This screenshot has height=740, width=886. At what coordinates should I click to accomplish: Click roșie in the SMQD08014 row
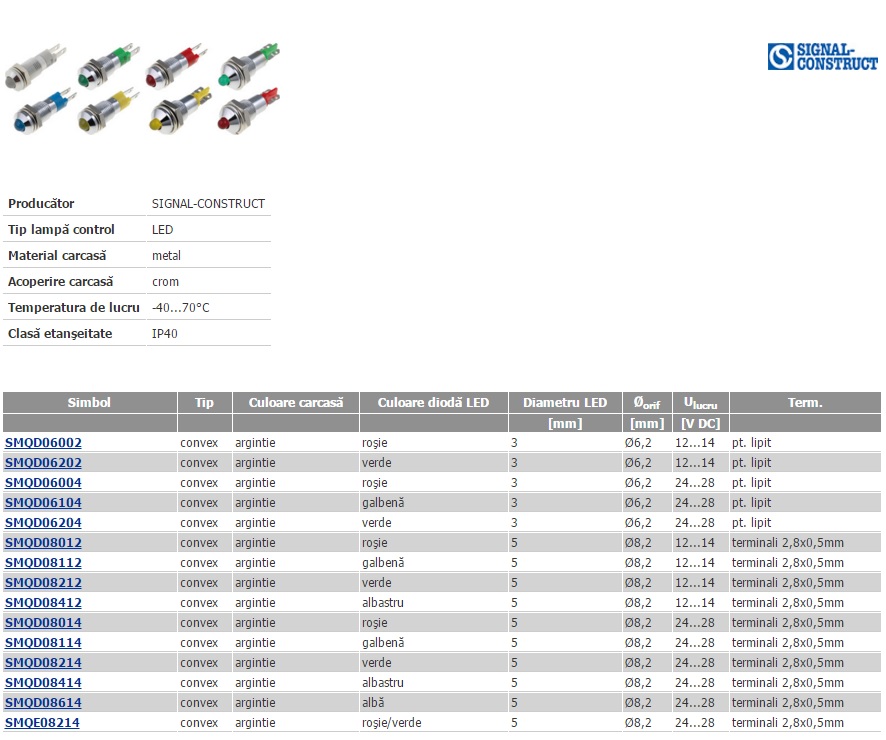(x=375, y=623)
